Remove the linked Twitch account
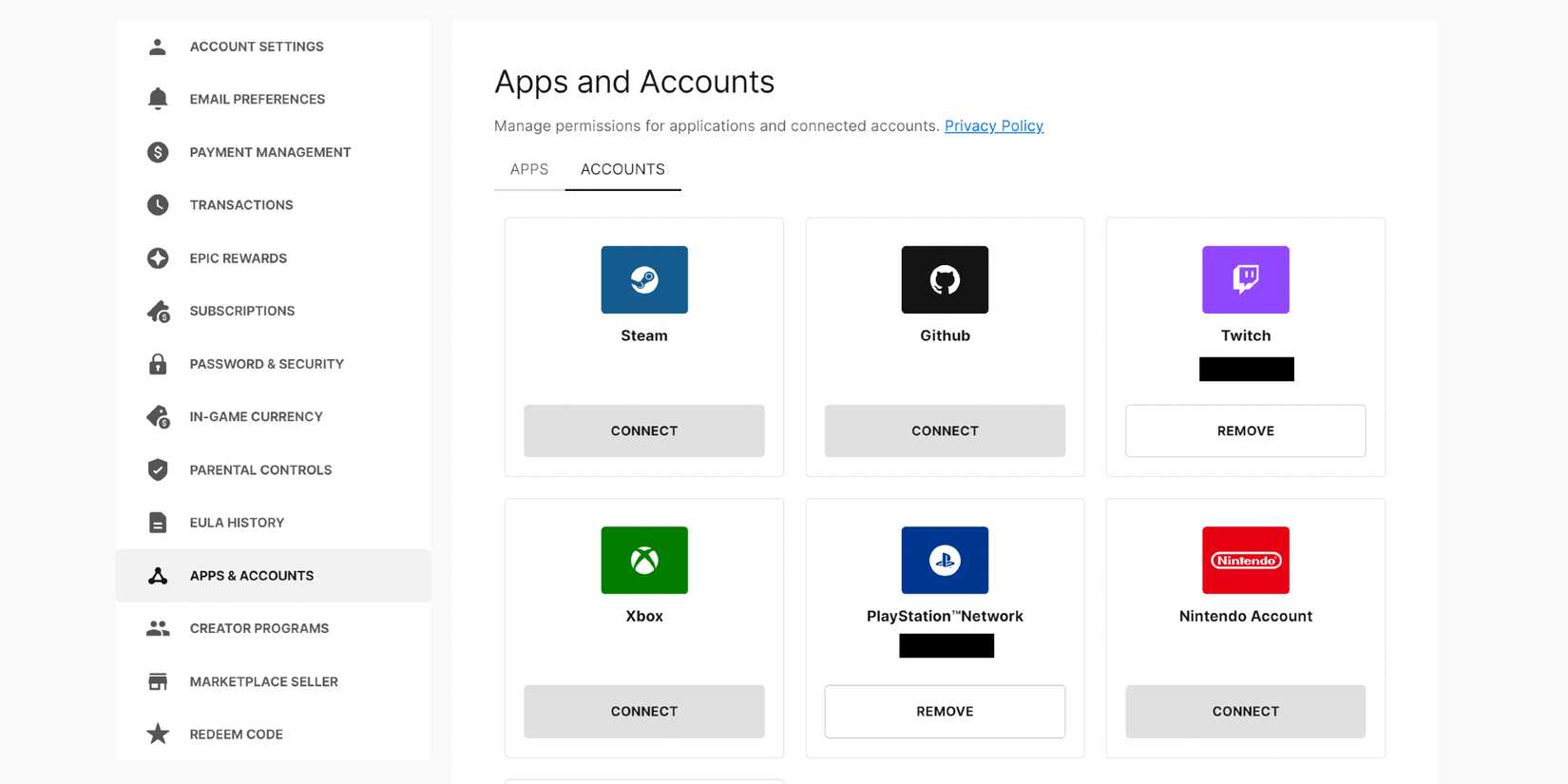 point(1246,430)
